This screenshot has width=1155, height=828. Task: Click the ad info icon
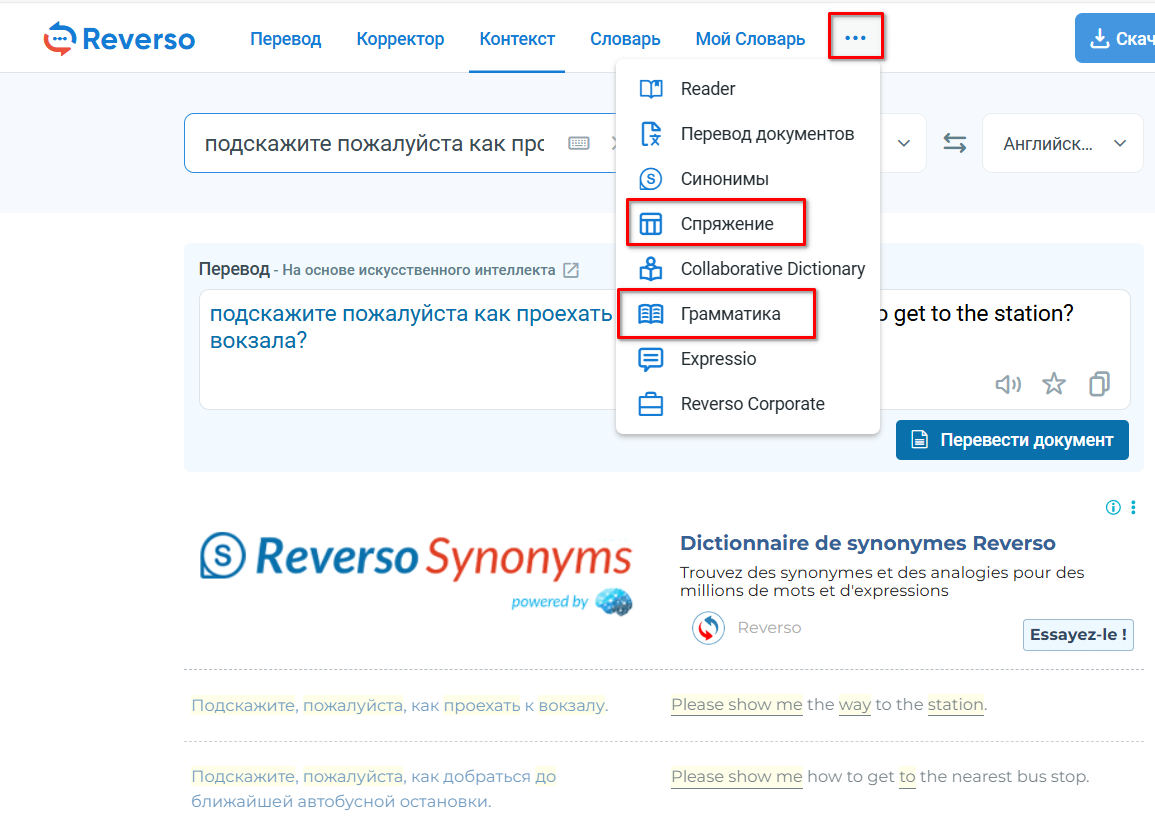tap(1113, 508)
